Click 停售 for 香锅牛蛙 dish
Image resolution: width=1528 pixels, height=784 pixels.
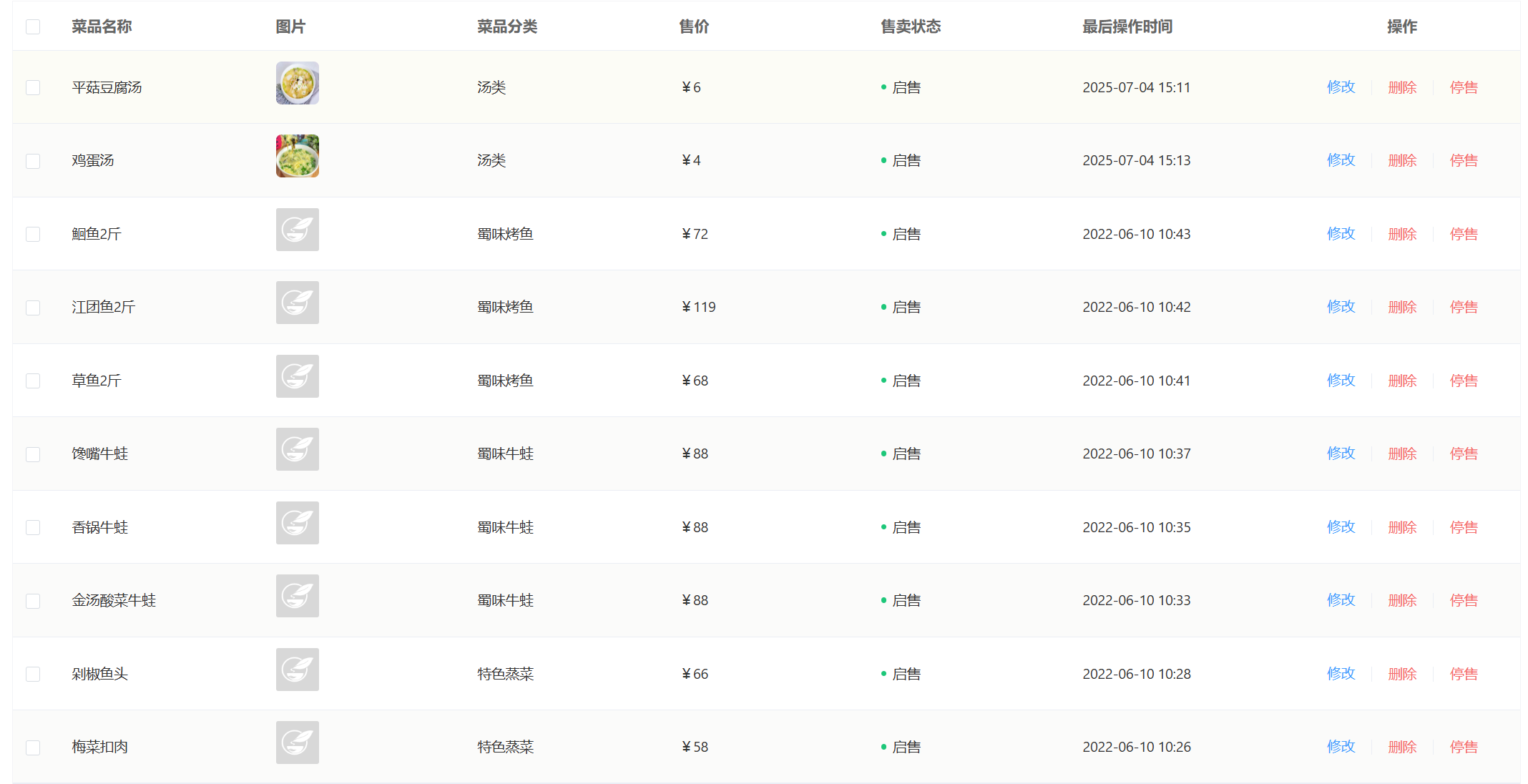1464,527
